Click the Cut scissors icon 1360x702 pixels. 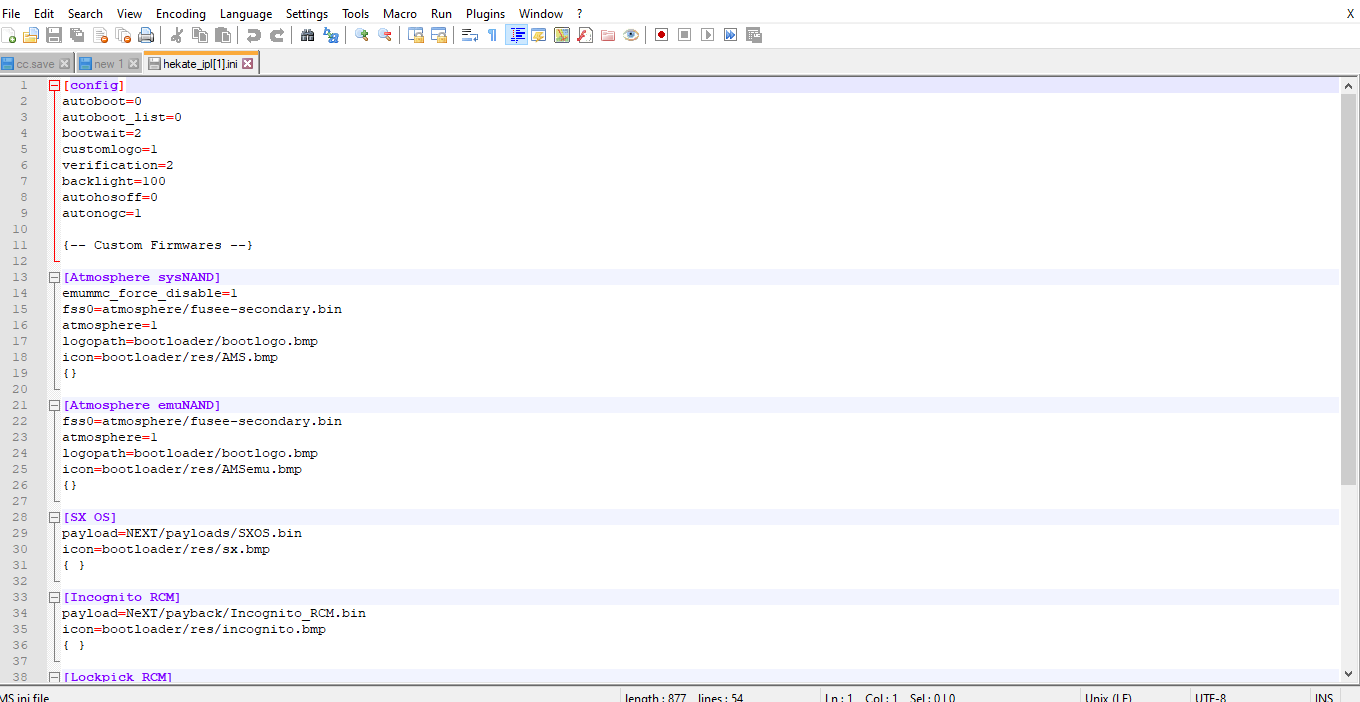click(x=177, y=35)
